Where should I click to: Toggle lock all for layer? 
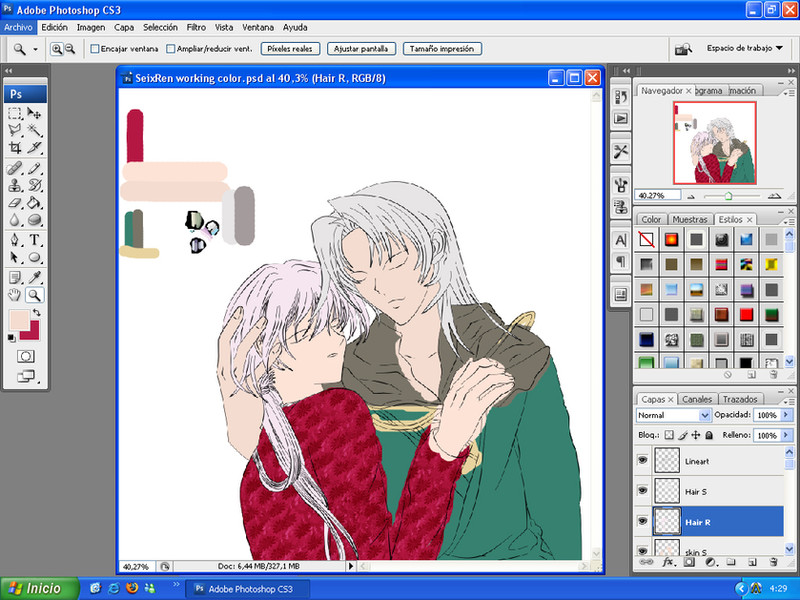pyautogui.click(x=709, y=435)
